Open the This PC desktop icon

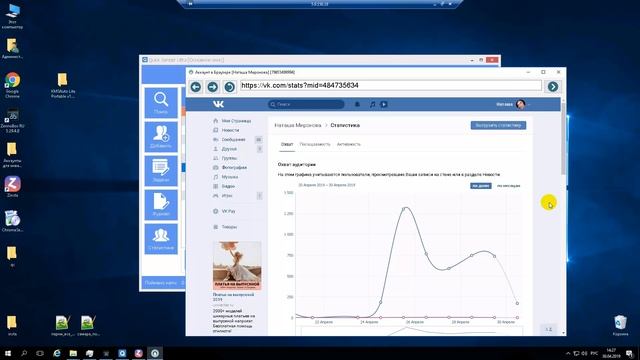coord(12,16)
